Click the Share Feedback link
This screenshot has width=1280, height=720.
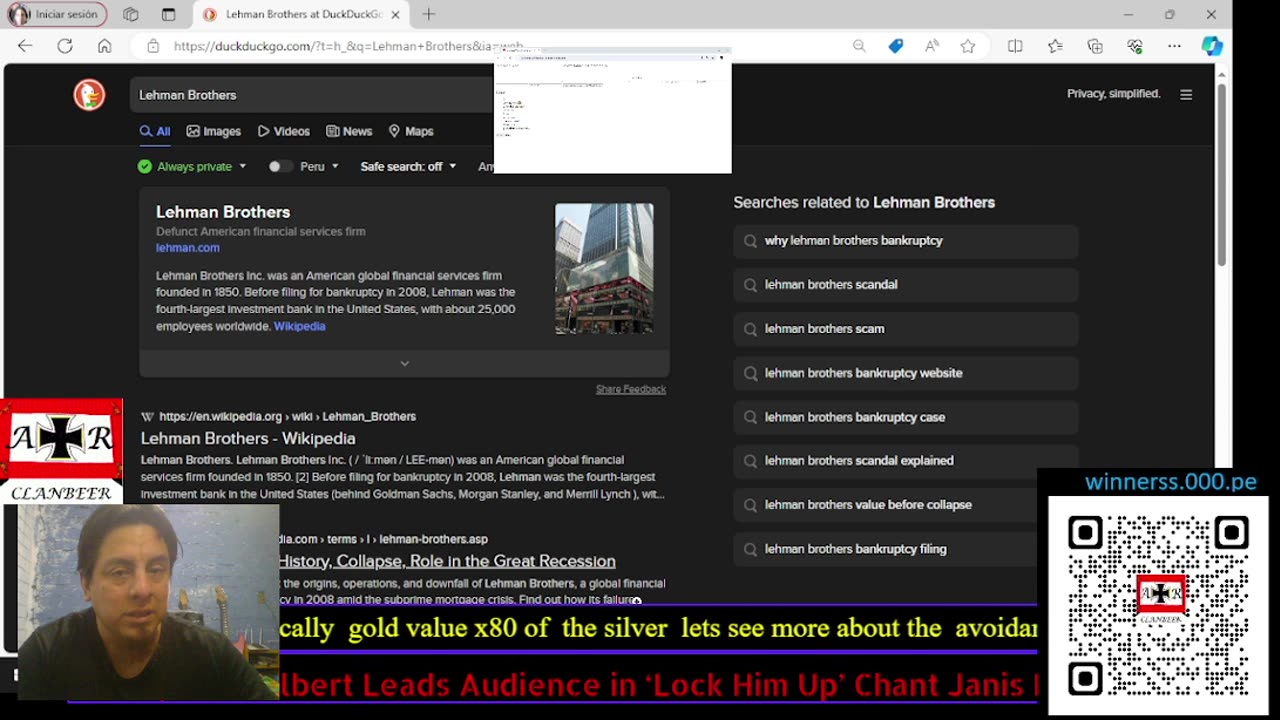631,389
